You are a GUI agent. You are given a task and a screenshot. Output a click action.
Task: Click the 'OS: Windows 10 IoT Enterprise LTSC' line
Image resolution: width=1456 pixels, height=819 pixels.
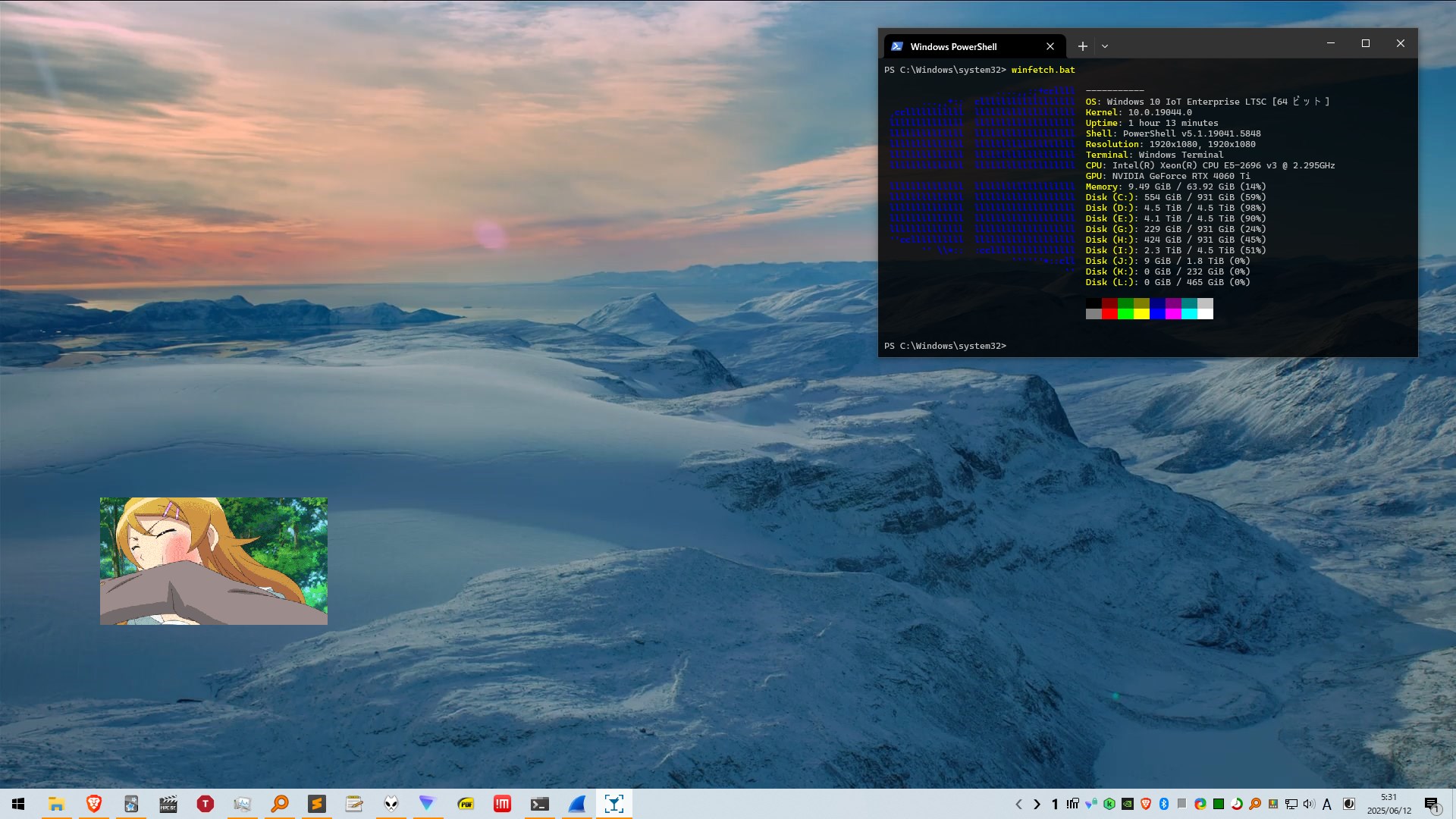point(1207,102)
